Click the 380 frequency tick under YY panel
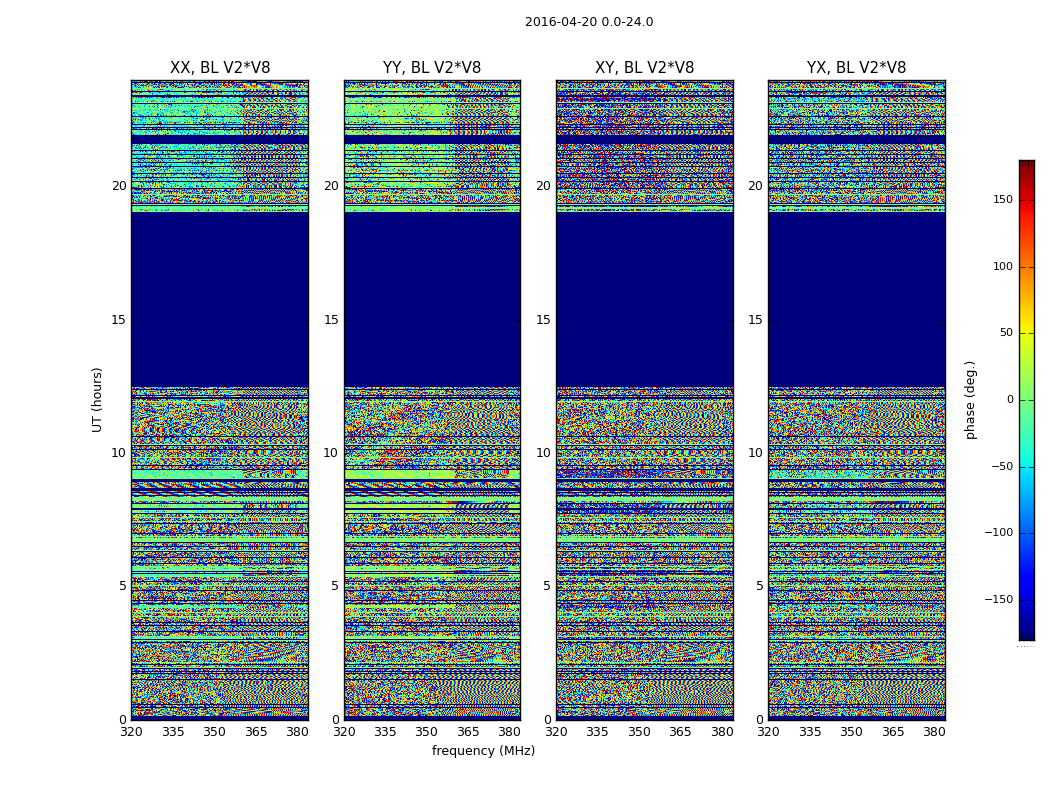The image size is (1050, 800). point(510,732)
